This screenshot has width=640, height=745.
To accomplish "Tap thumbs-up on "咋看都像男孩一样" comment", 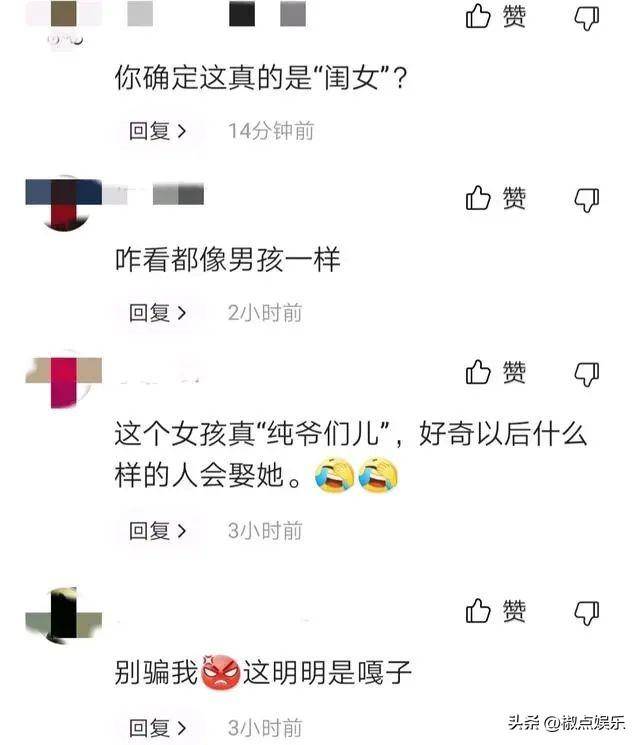I will (x=478, y=198).
